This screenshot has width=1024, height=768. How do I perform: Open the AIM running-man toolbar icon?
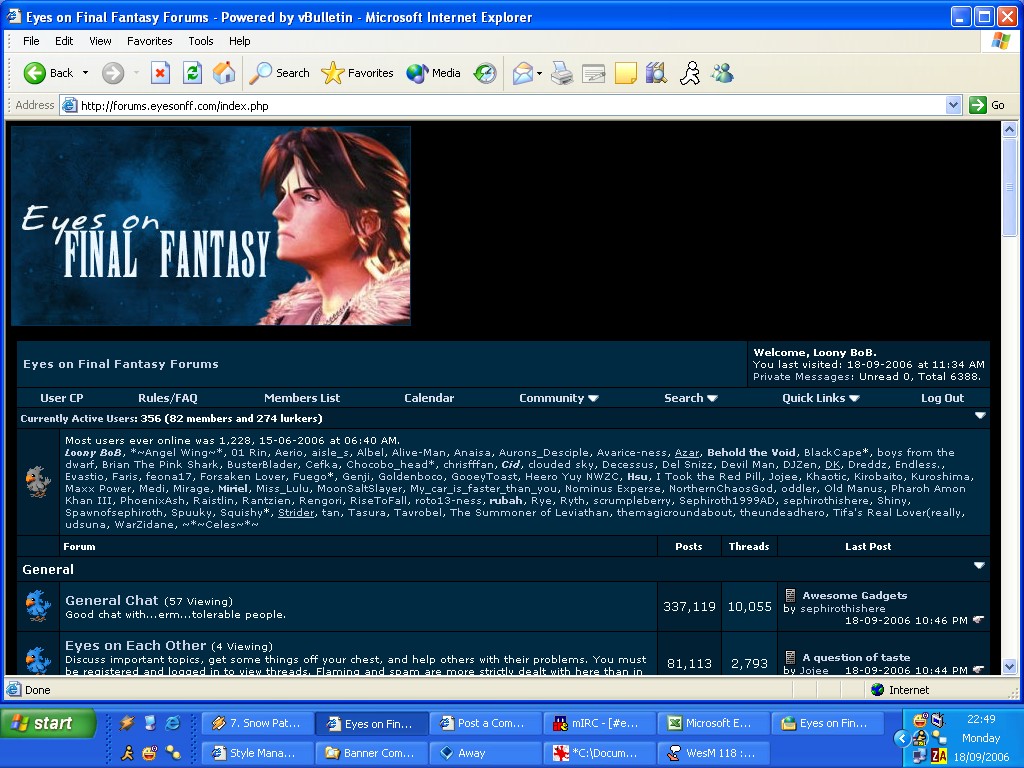(690, 72)
